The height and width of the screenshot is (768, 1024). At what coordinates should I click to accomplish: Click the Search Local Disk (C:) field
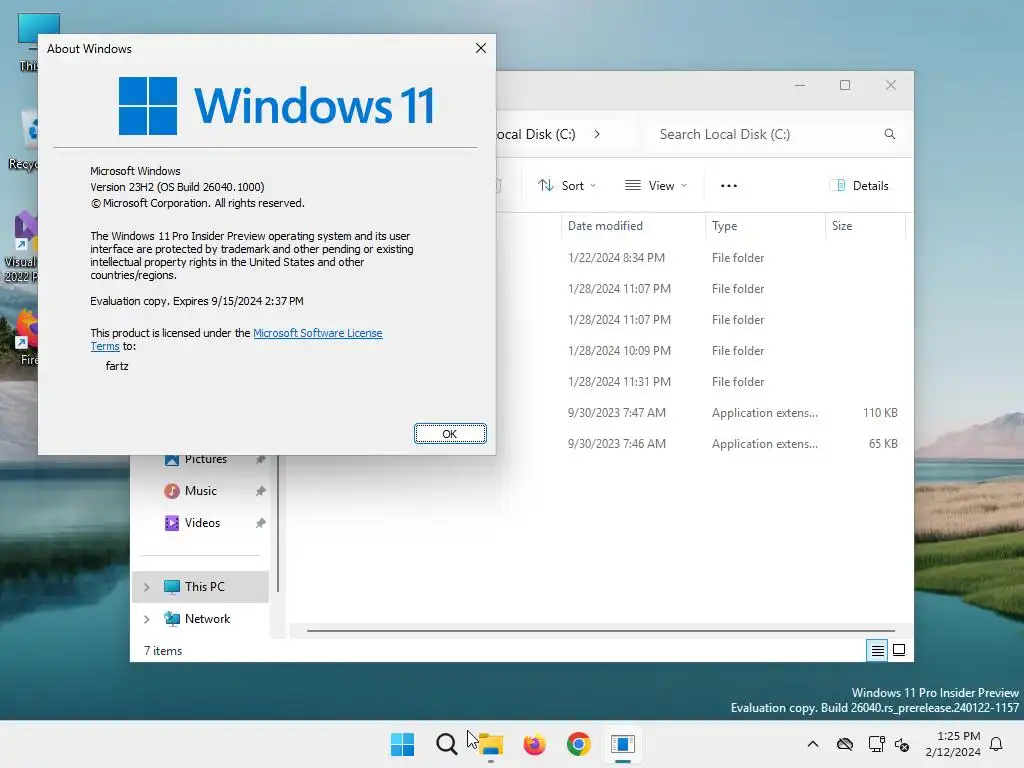[x=777, y=134]
